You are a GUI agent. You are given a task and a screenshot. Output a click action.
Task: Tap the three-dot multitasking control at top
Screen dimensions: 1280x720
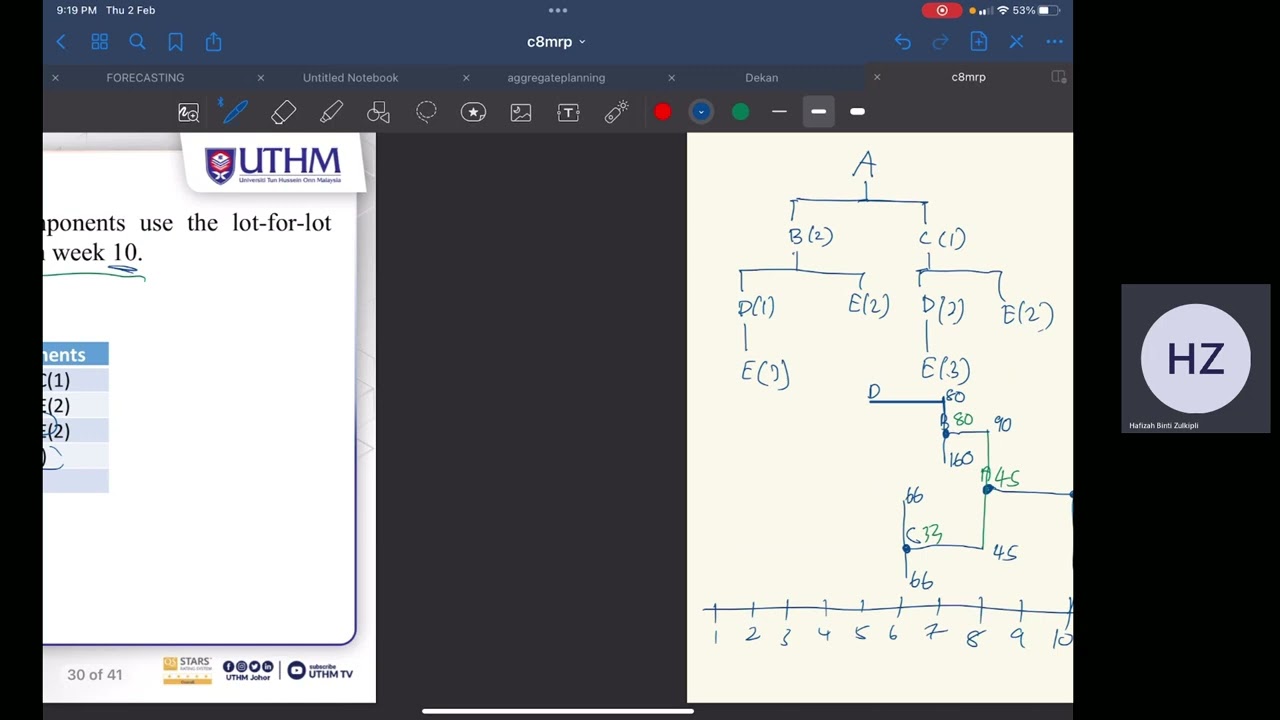click(x=558, y=10)
